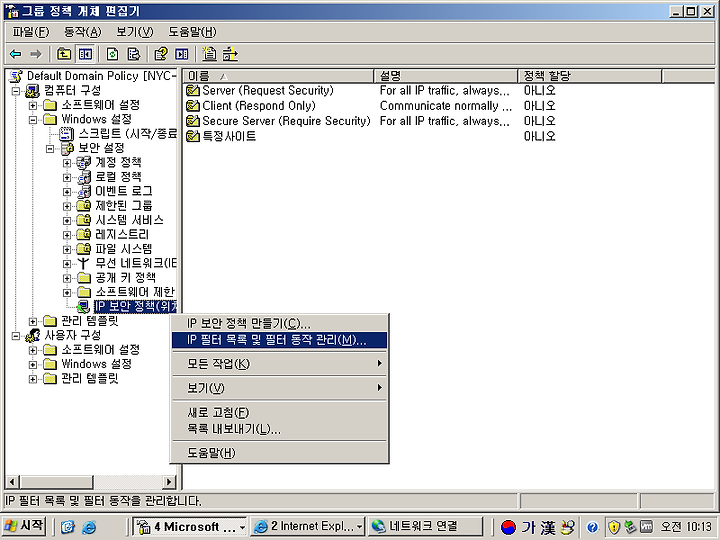Click the Manage IP filter lists toolbar icon
Viewport: 720px width, 540px height.
[230, 54]
